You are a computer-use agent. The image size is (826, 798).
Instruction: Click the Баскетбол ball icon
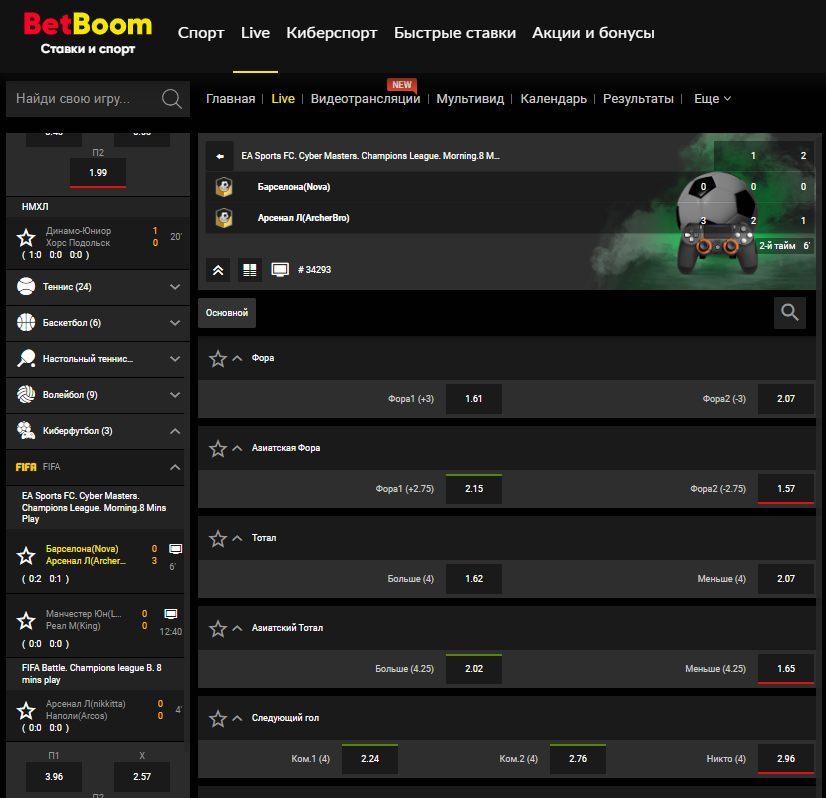pos(26,322)
